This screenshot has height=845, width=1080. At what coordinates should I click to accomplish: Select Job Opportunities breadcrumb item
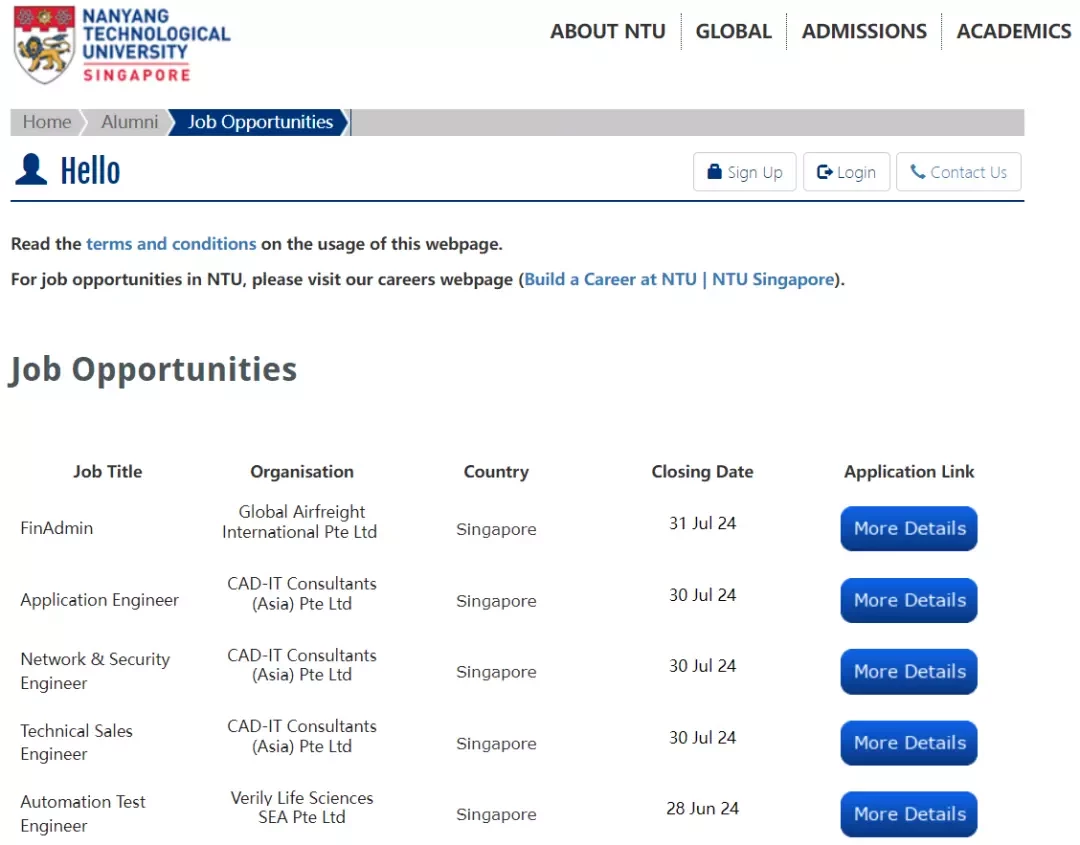[260, 122]
